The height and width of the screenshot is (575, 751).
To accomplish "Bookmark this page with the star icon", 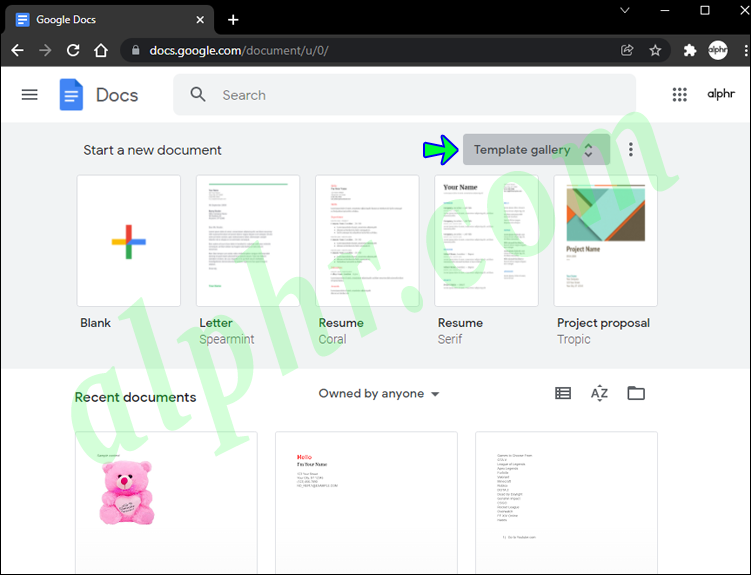I will (x=655, y=50).
